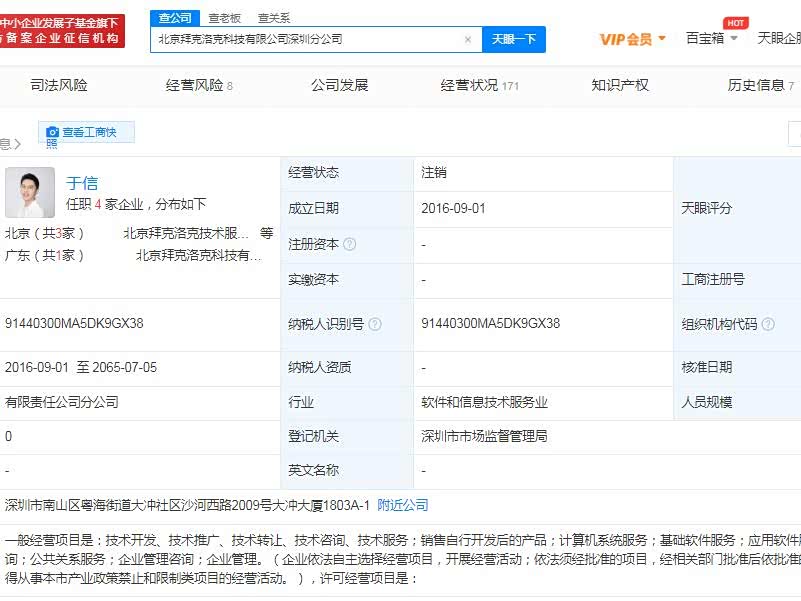Expand the 百宝箱 dropdown
This screenshot has height=601, width=801.
click(x=711, y=38)
